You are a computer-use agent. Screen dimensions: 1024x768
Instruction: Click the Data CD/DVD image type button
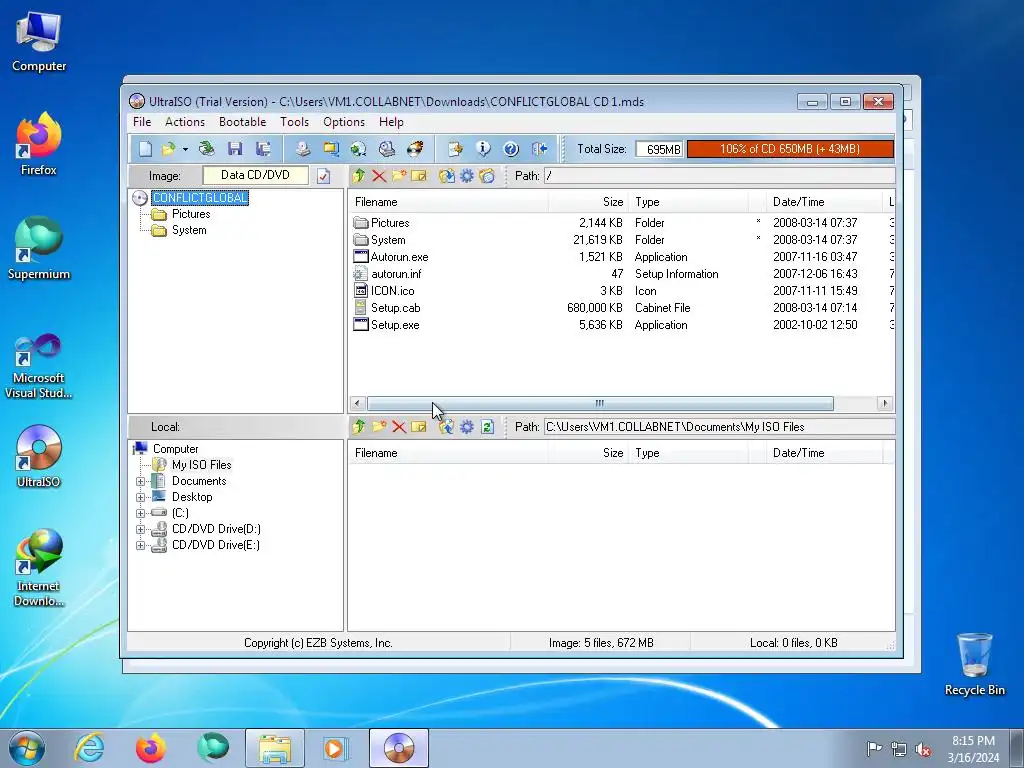tap(255, 175)
